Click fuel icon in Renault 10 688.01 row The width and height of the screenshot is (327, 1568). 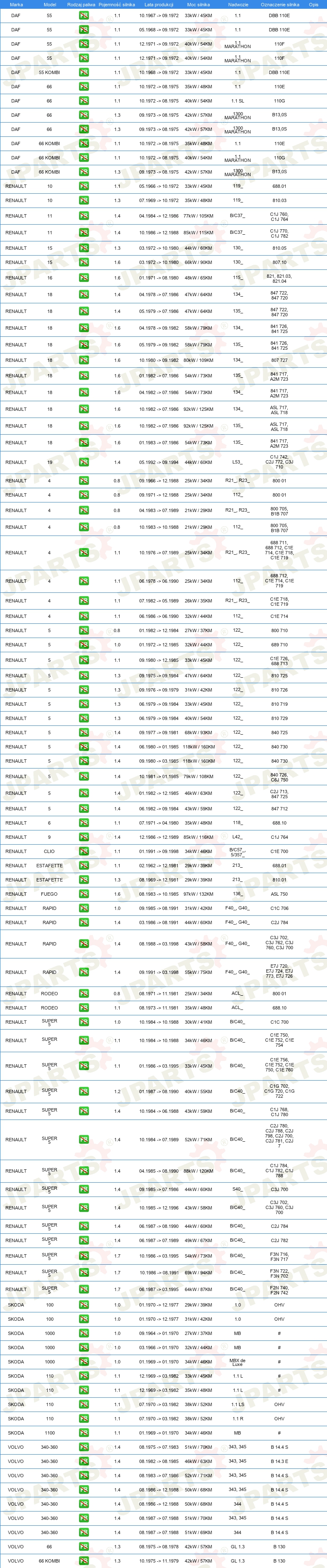[84, 186]
